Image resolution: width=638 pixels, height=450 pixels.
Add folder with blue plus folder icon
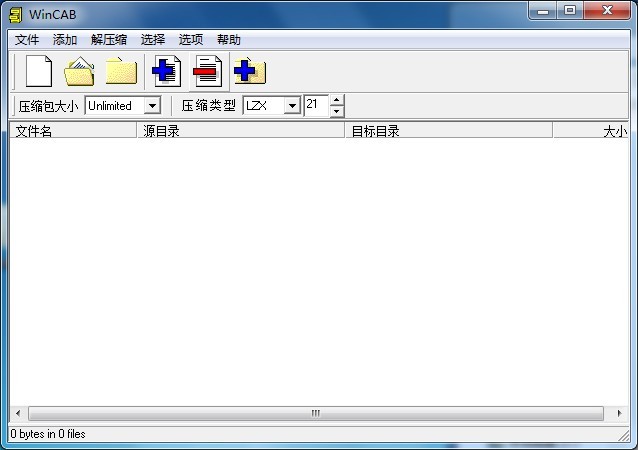(249, 71)
